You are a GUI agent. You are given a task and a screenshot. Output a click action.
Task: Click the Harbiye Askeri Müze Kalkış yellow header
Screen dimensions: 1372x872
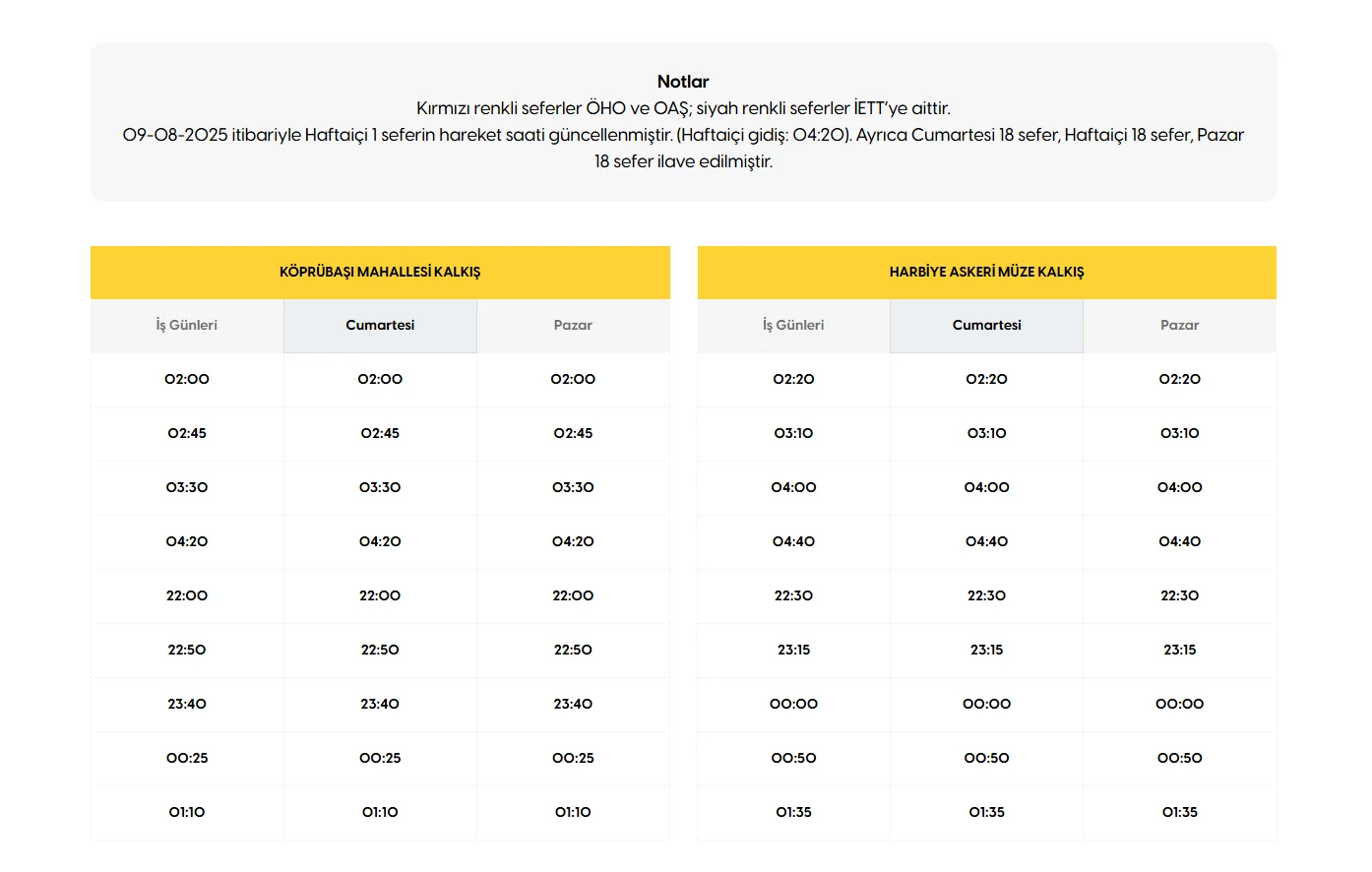pyautogui.click(x=986, y=273)
